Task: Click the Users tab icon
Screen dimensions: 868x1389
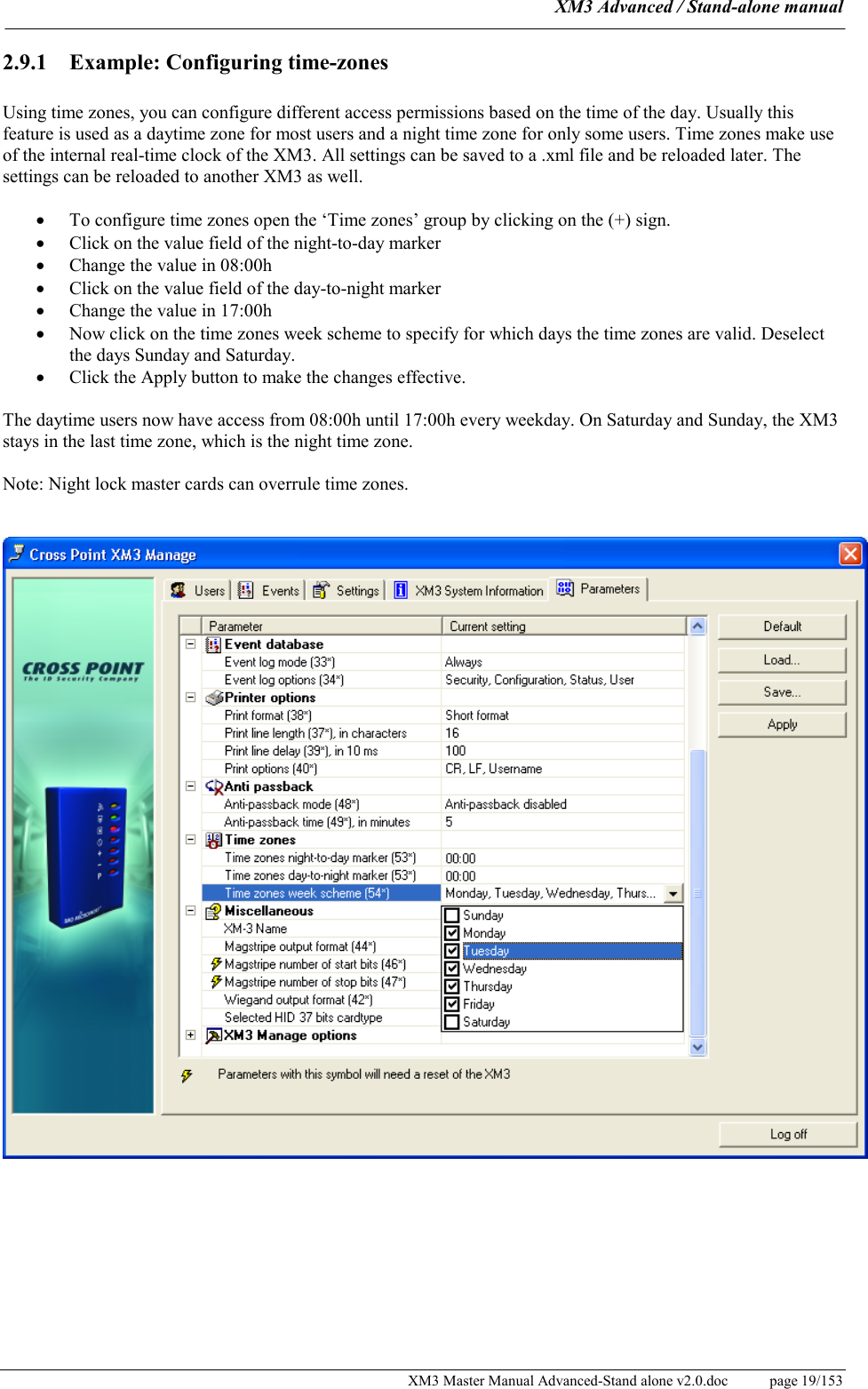Action: point(179,590)
